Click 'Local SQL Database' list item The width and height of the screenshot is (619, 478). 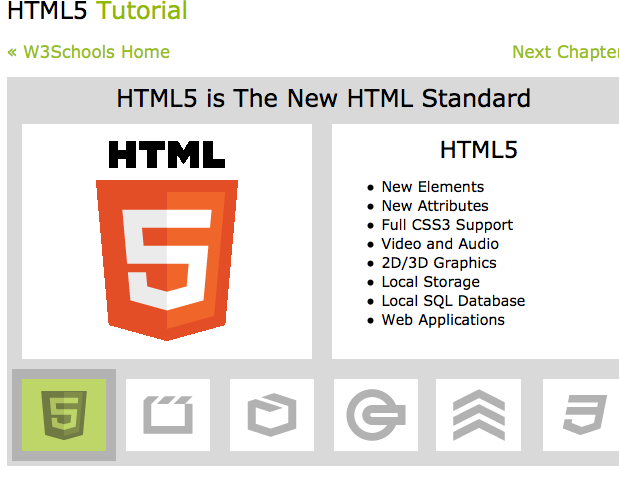click(x=453, y=301)
